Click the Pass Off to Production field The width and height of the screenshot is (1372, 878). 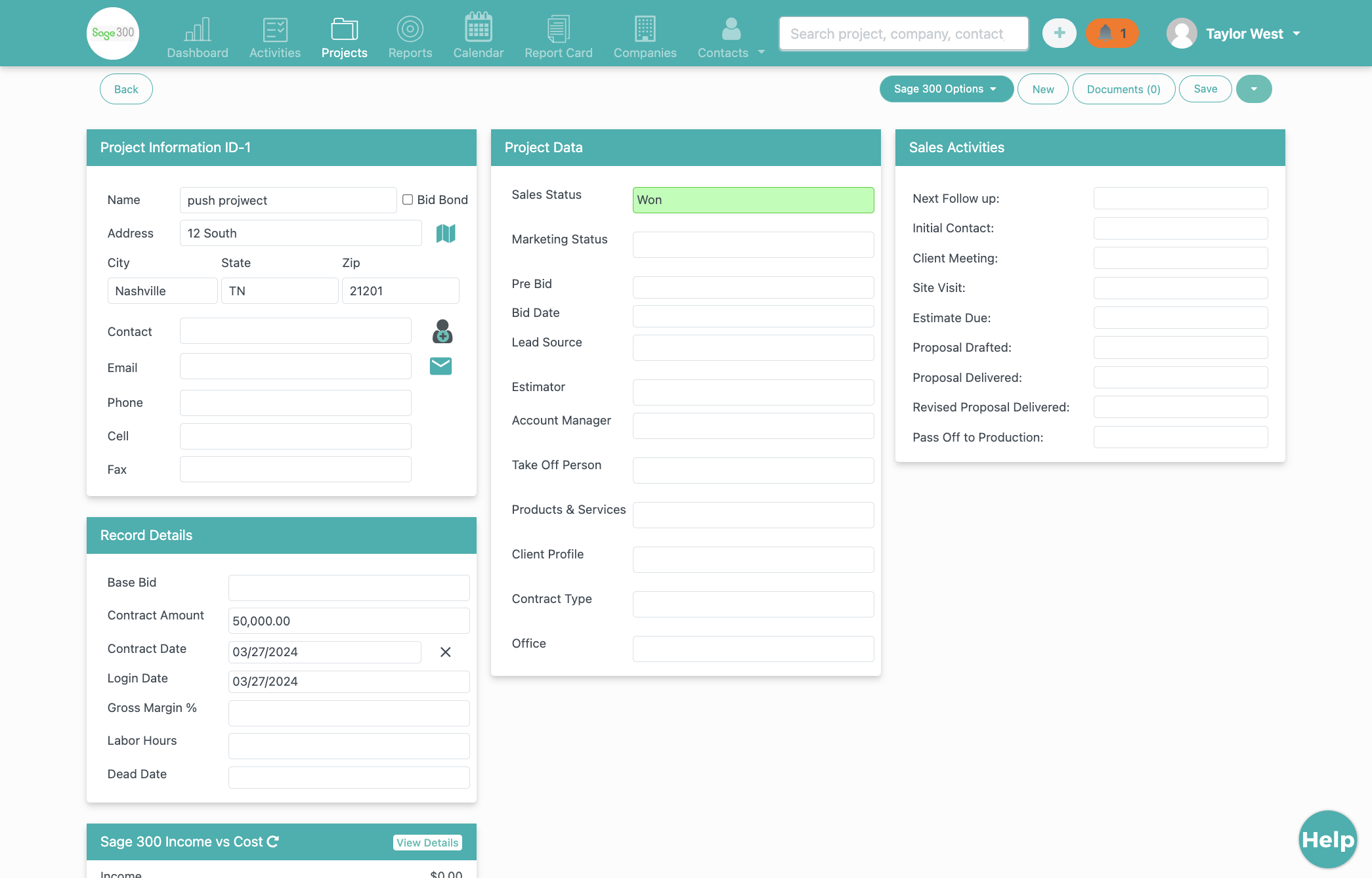pos(1180,437)
